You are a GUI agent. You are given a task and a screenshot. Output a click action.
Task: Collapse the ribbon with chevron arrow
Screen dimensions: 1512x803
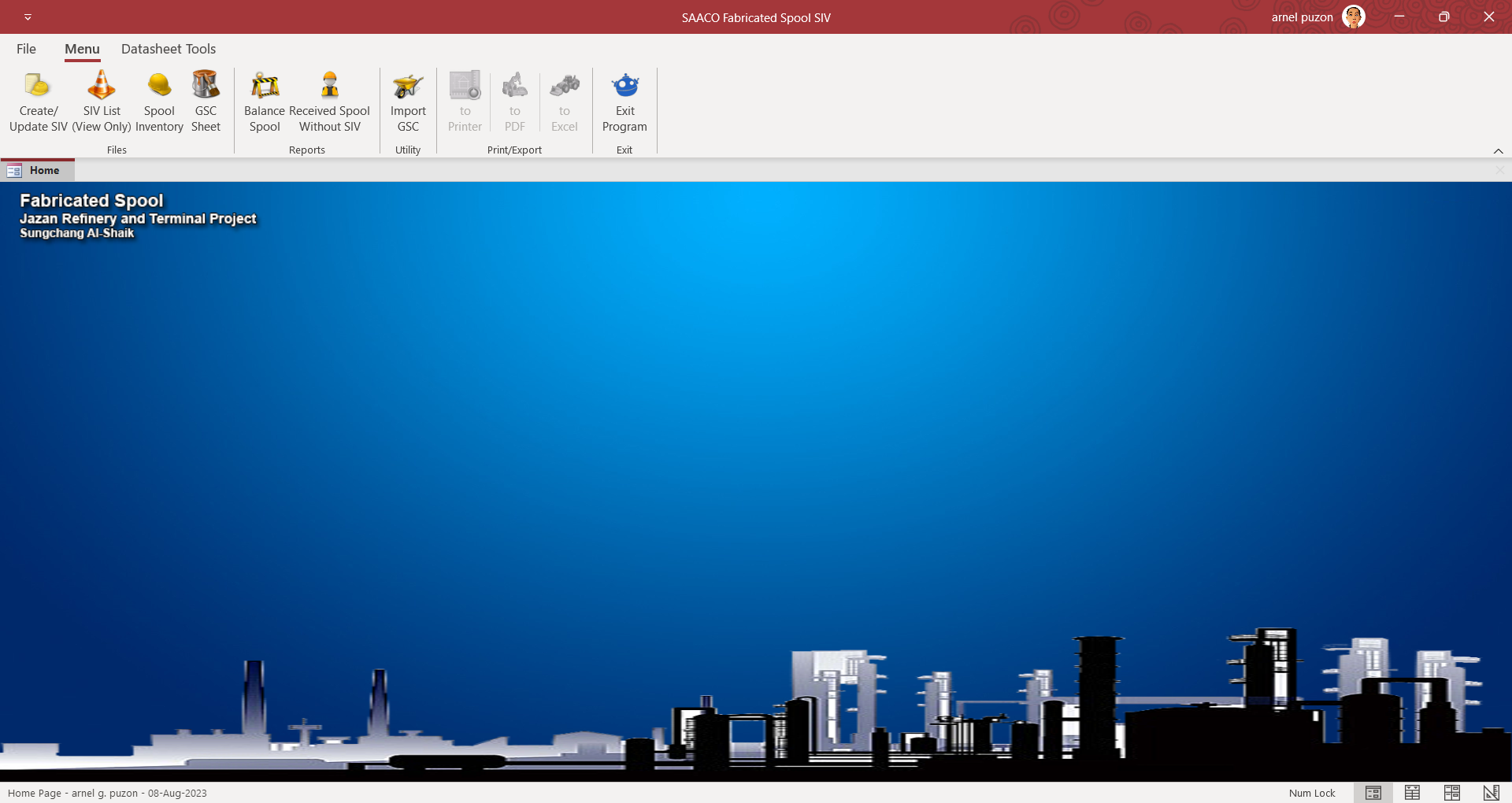[1498, 151]
